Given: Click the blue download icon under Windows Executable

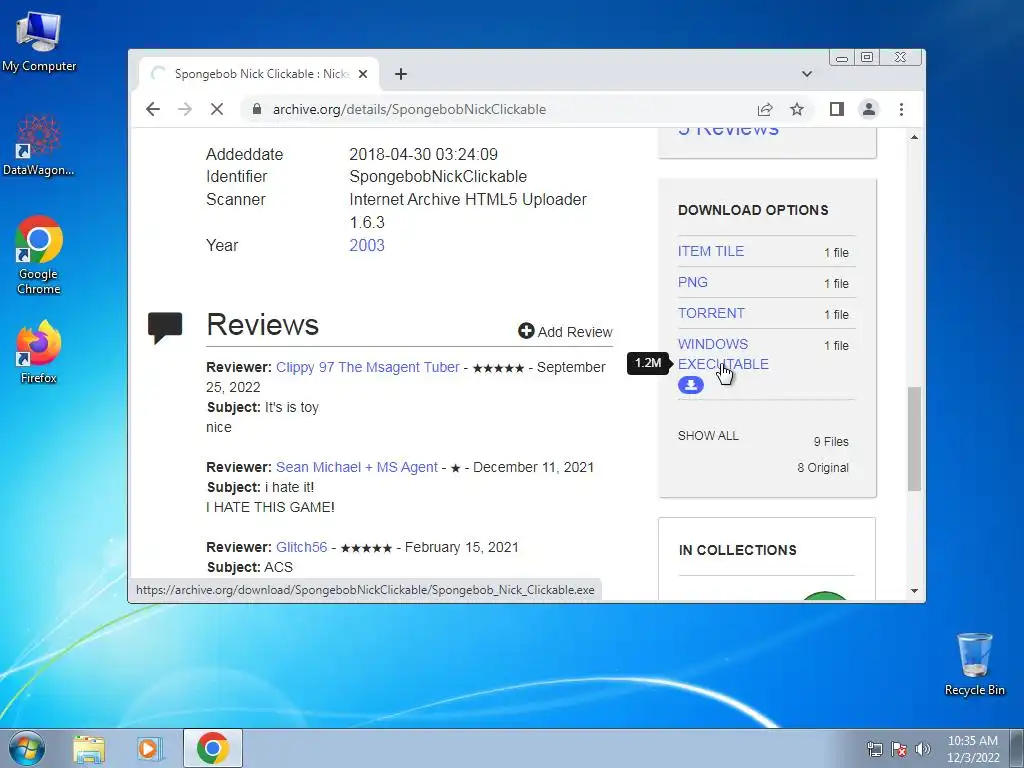Looking at the screenshot, I should click(x=691, y=385).
